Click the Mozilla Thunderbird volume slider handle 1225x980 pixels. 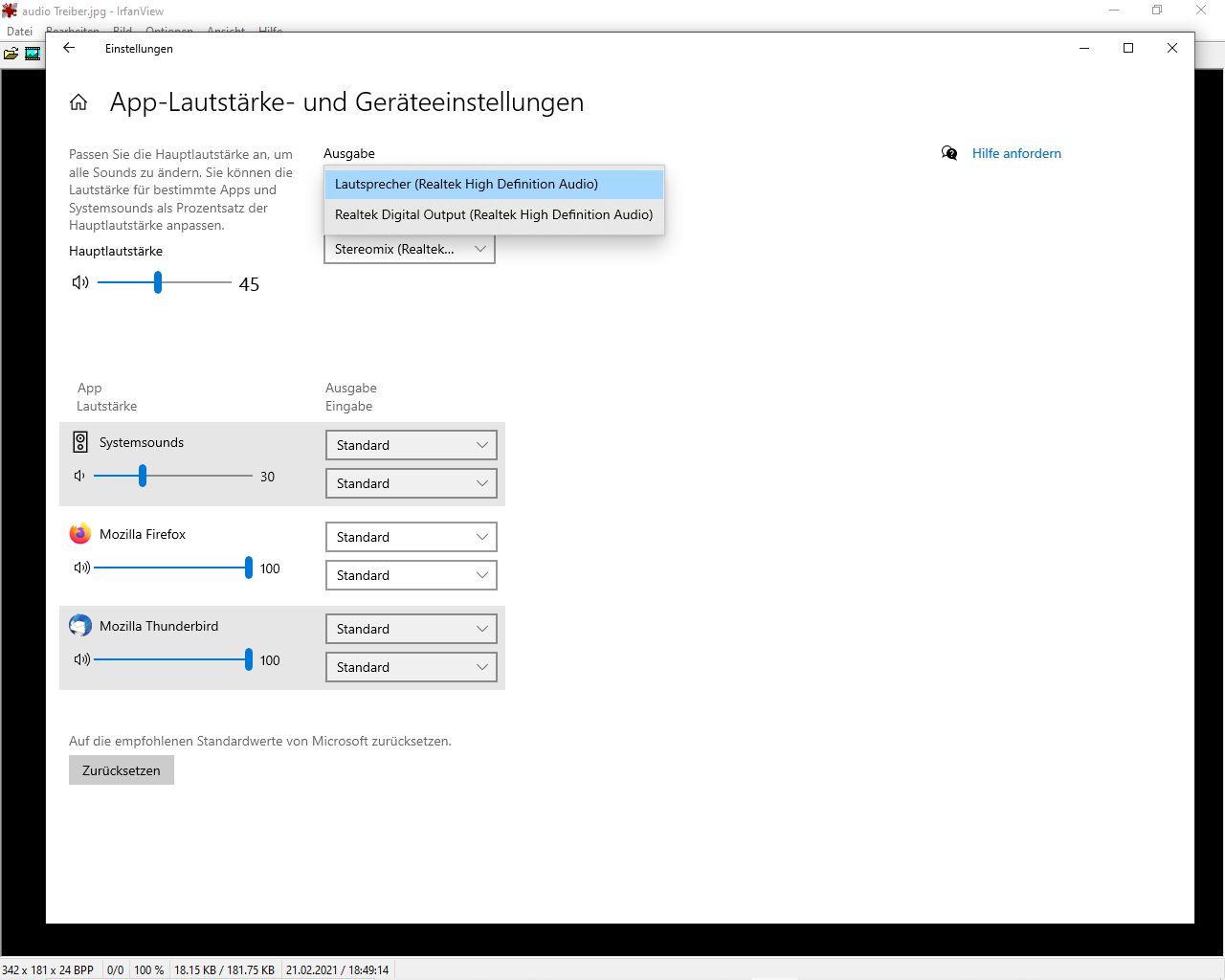[249, 659]
